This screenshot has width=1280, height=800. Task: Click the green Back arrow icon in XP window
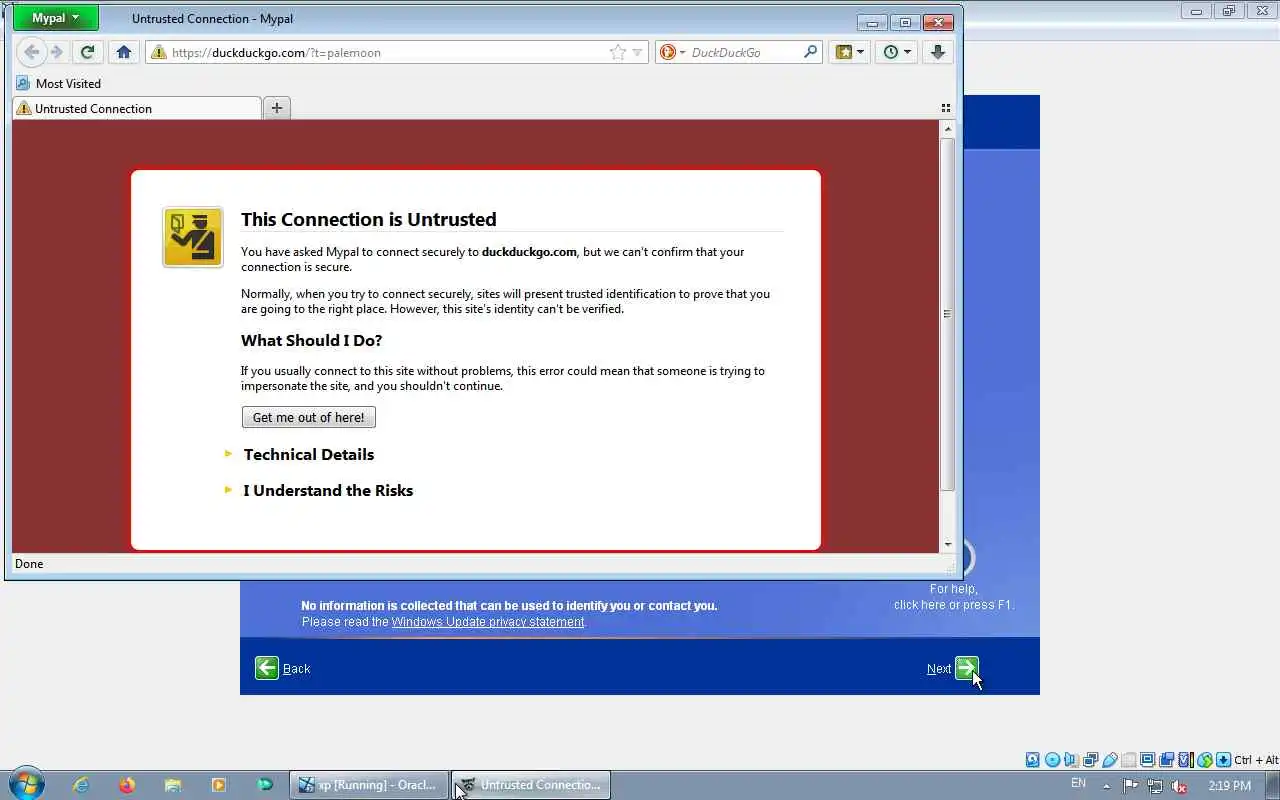[267, 668]
